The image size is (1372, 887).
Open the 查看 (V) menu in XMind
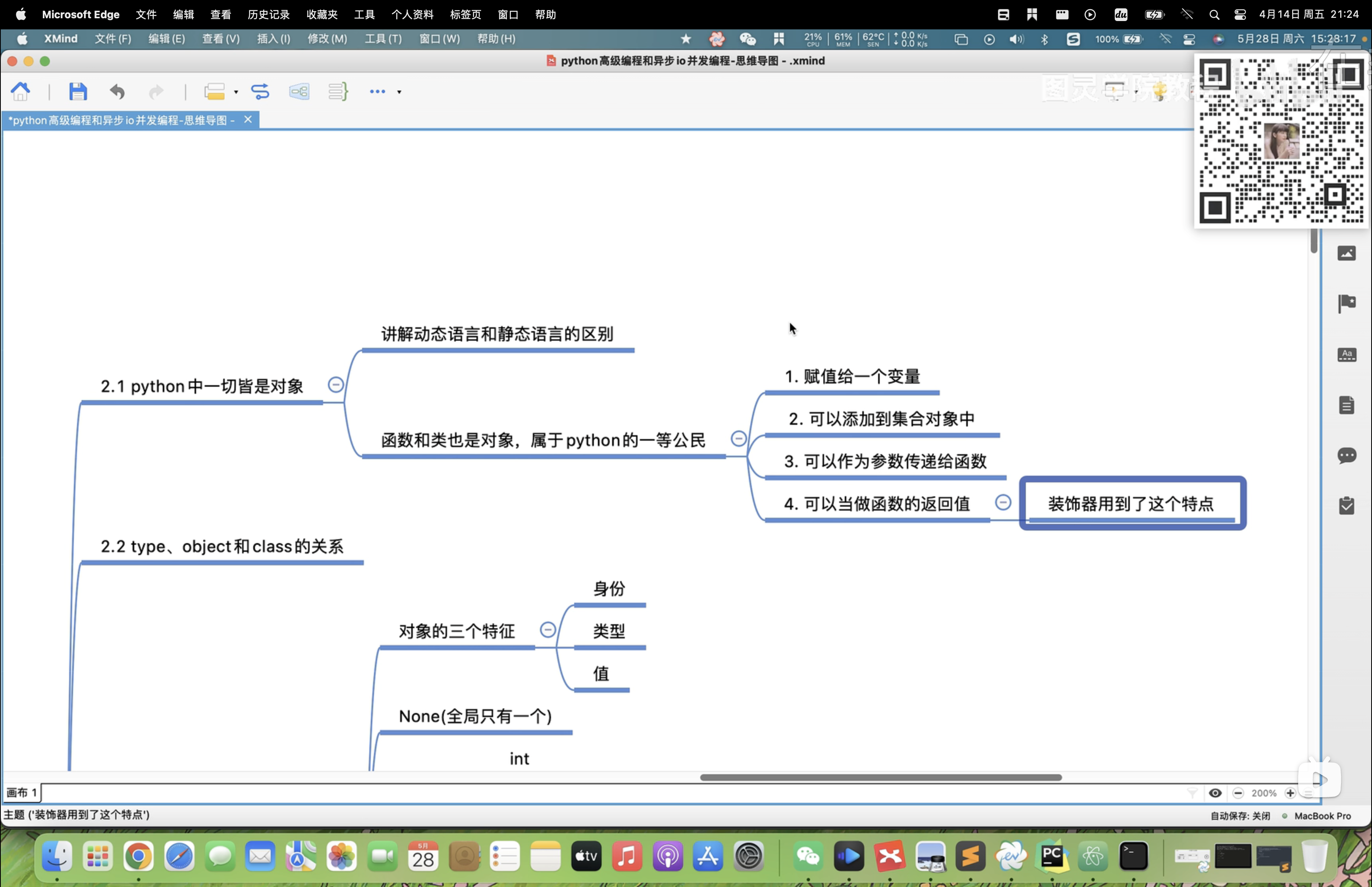pos(221,39)
